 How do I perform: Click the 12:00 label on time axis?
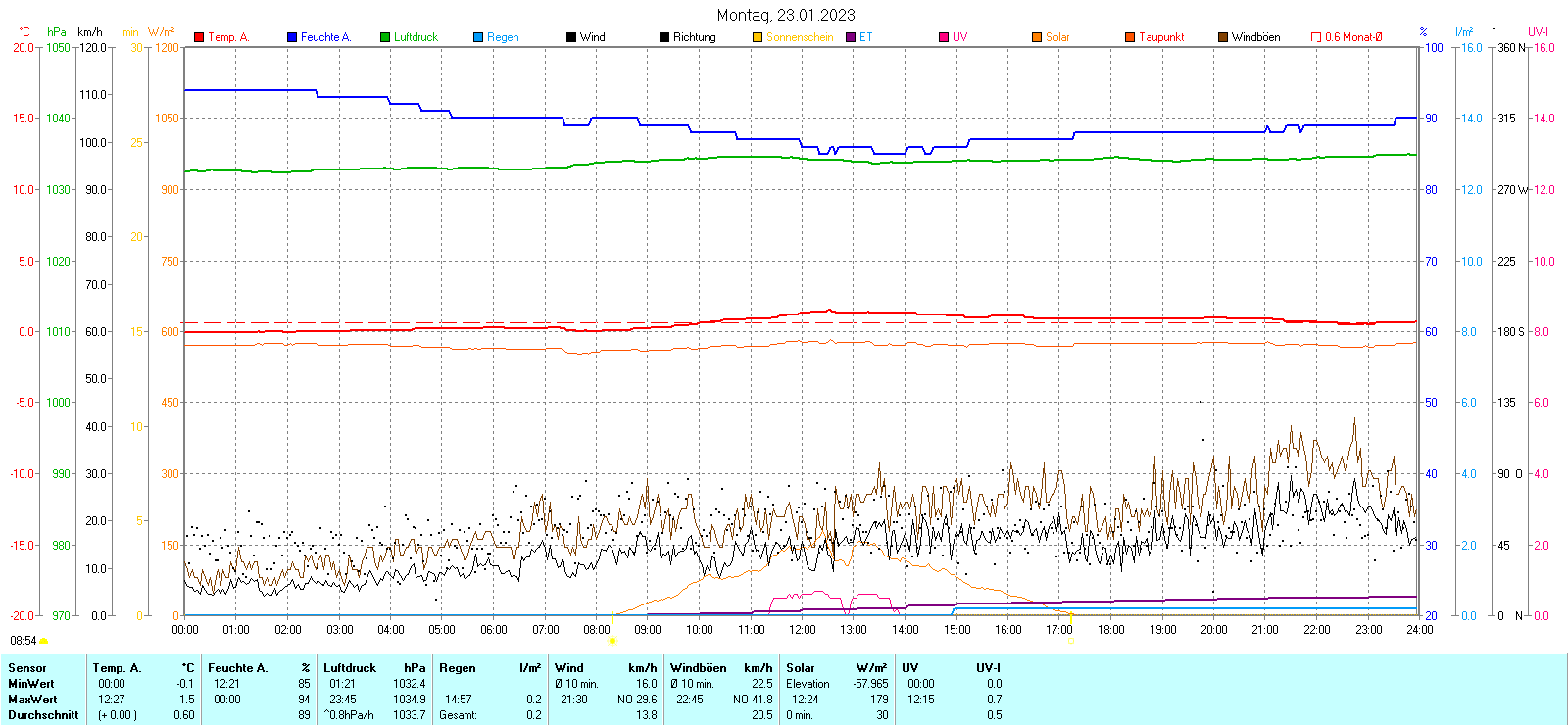point(802,630)
